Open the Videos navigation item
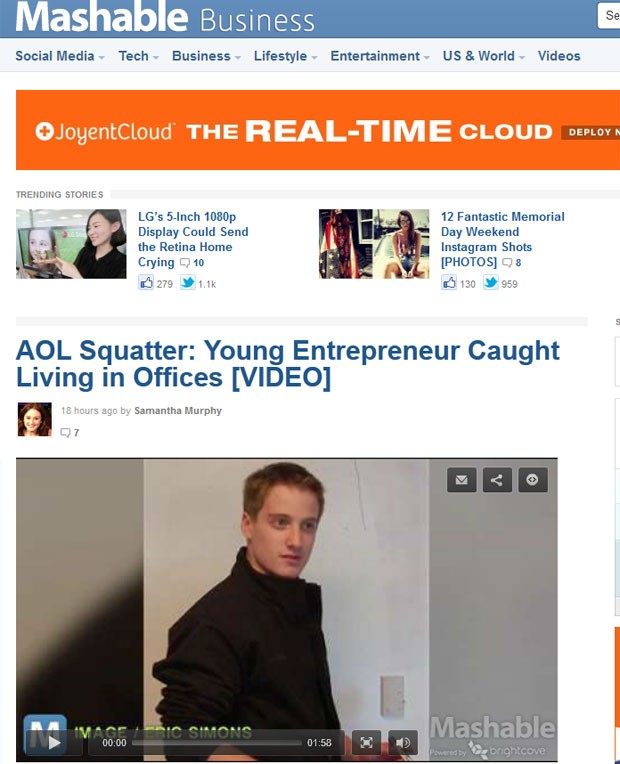The height and width of the screenshot is (764, 620). [559, 56]
